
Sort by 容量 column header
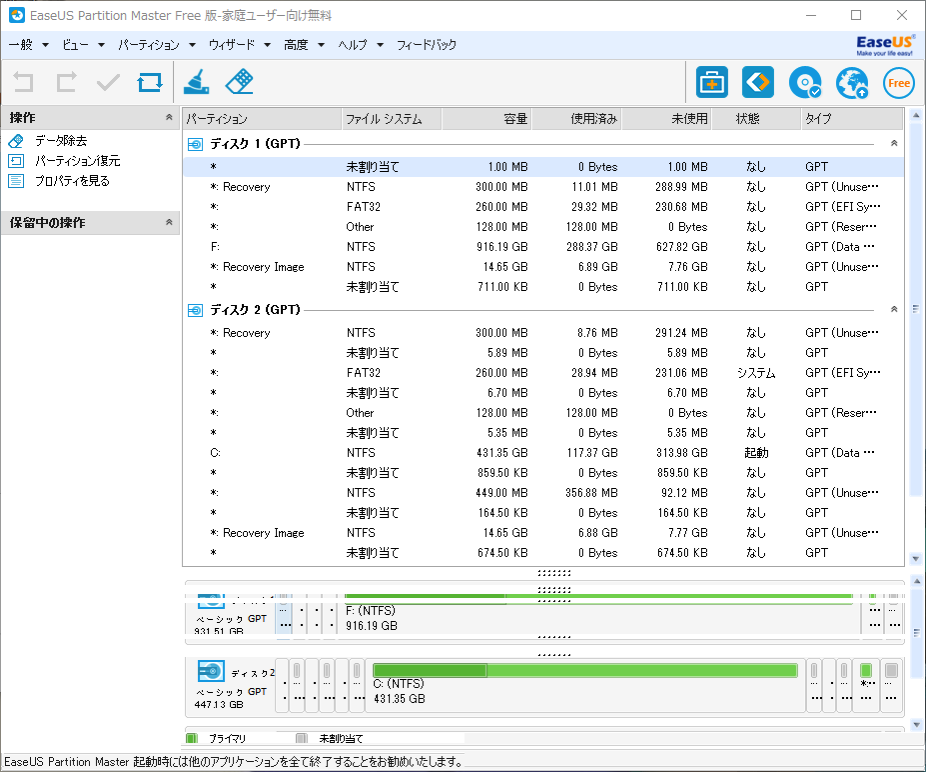tap(487, 119)
